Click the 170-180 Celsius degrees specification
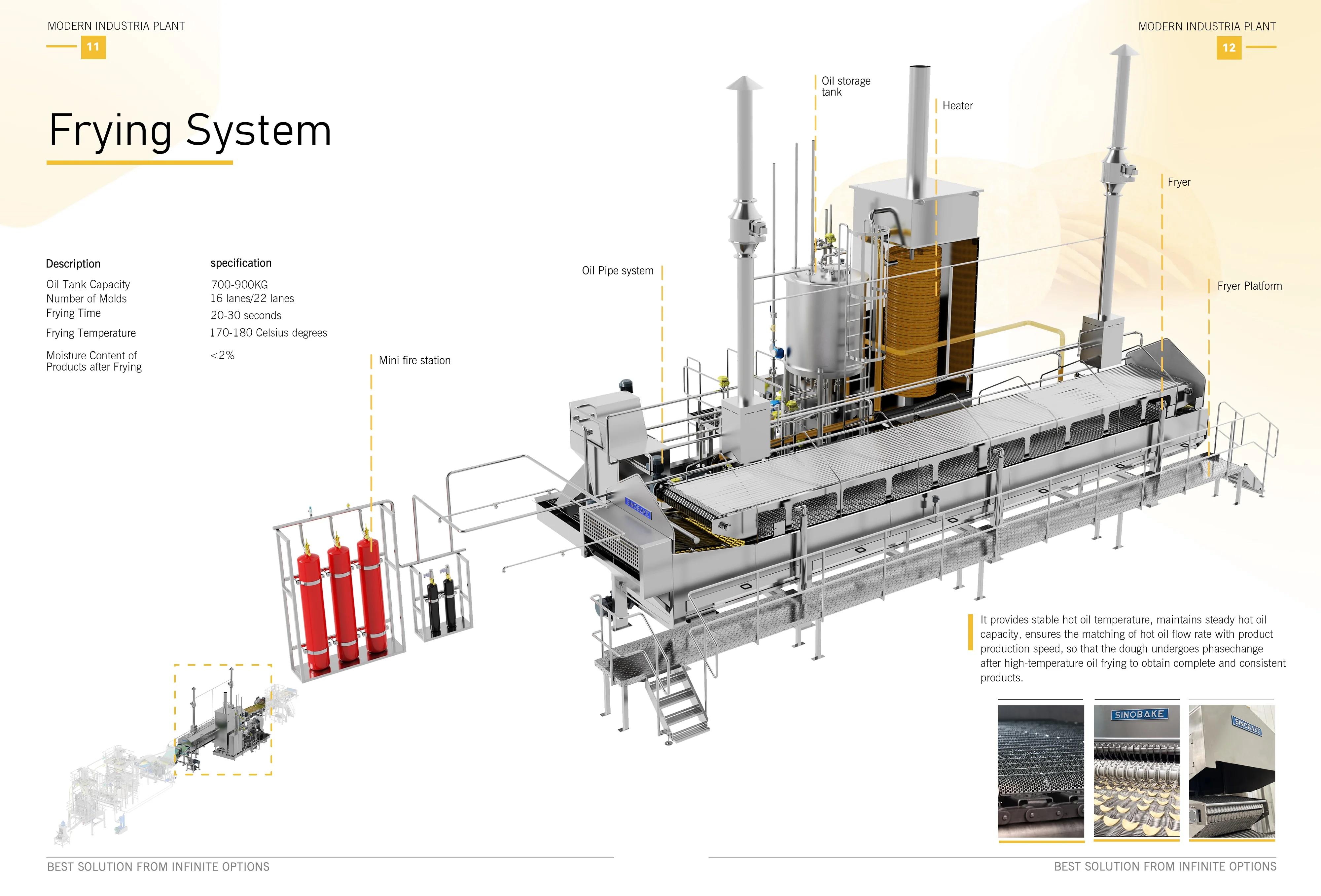 [268, 333]
